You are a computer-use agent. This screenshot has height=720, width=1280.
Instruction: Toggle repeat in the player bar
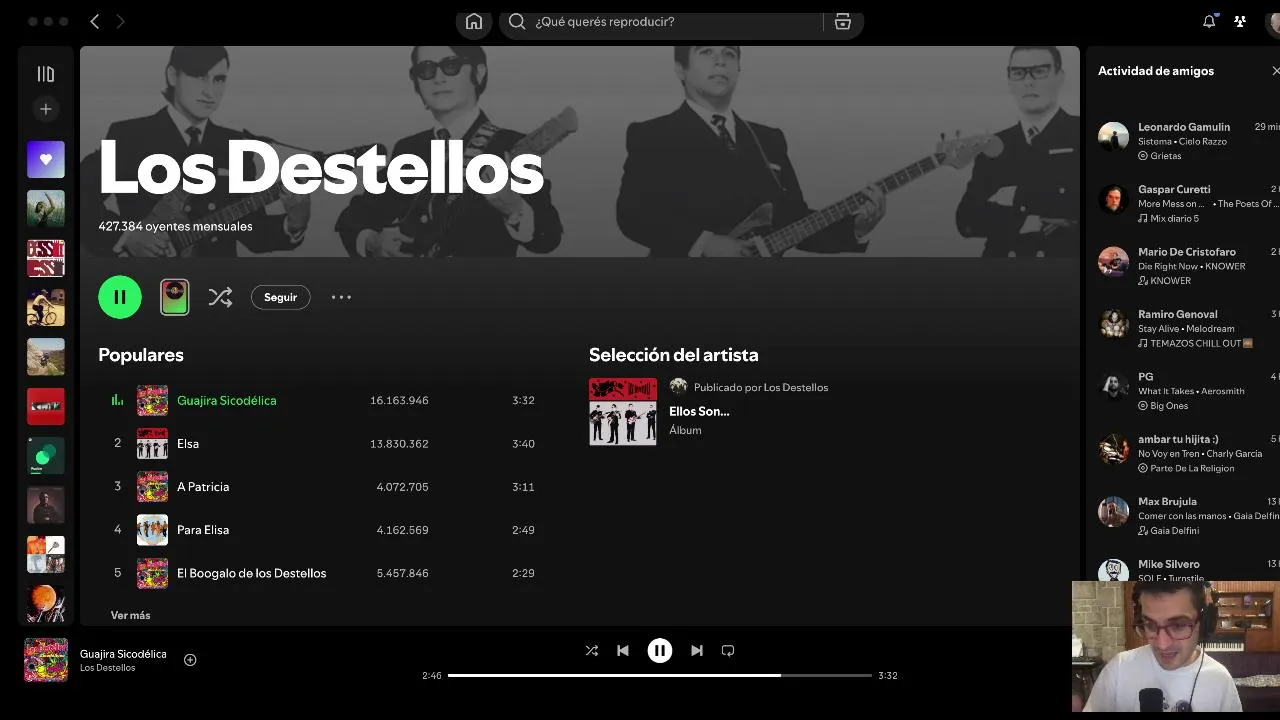coord(728,650)
